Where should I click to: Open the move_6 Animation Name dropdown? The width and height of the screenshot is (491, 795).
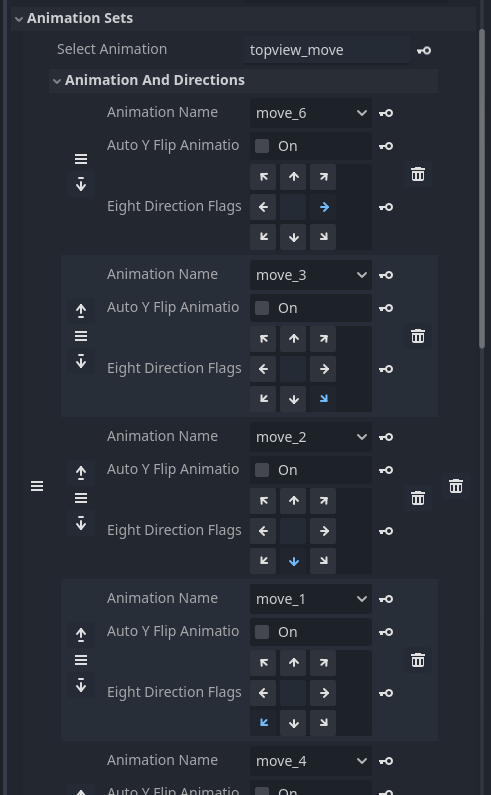click(311, 113)
